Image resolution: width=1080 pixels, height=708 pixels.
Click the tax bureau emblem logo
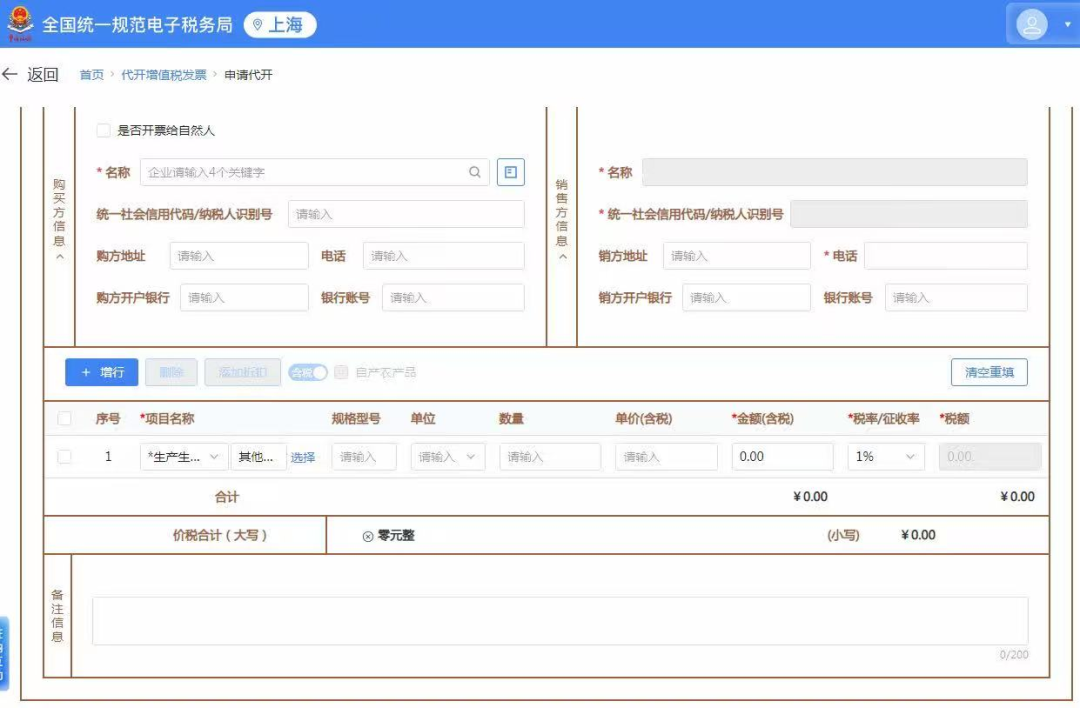coord(20,24)
